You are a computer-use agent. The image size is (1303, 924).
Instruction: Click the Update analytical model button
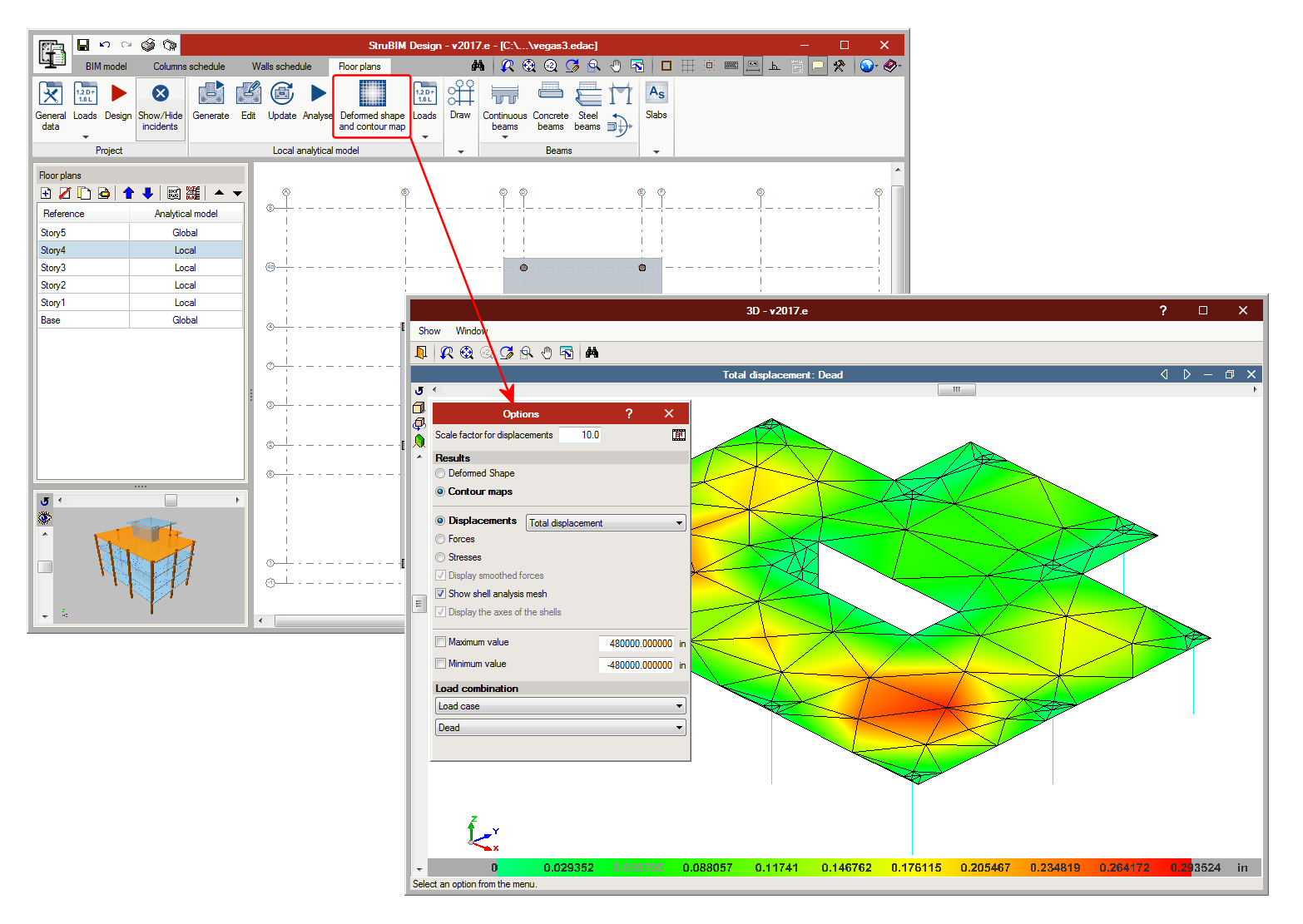[x=282, y=95]
